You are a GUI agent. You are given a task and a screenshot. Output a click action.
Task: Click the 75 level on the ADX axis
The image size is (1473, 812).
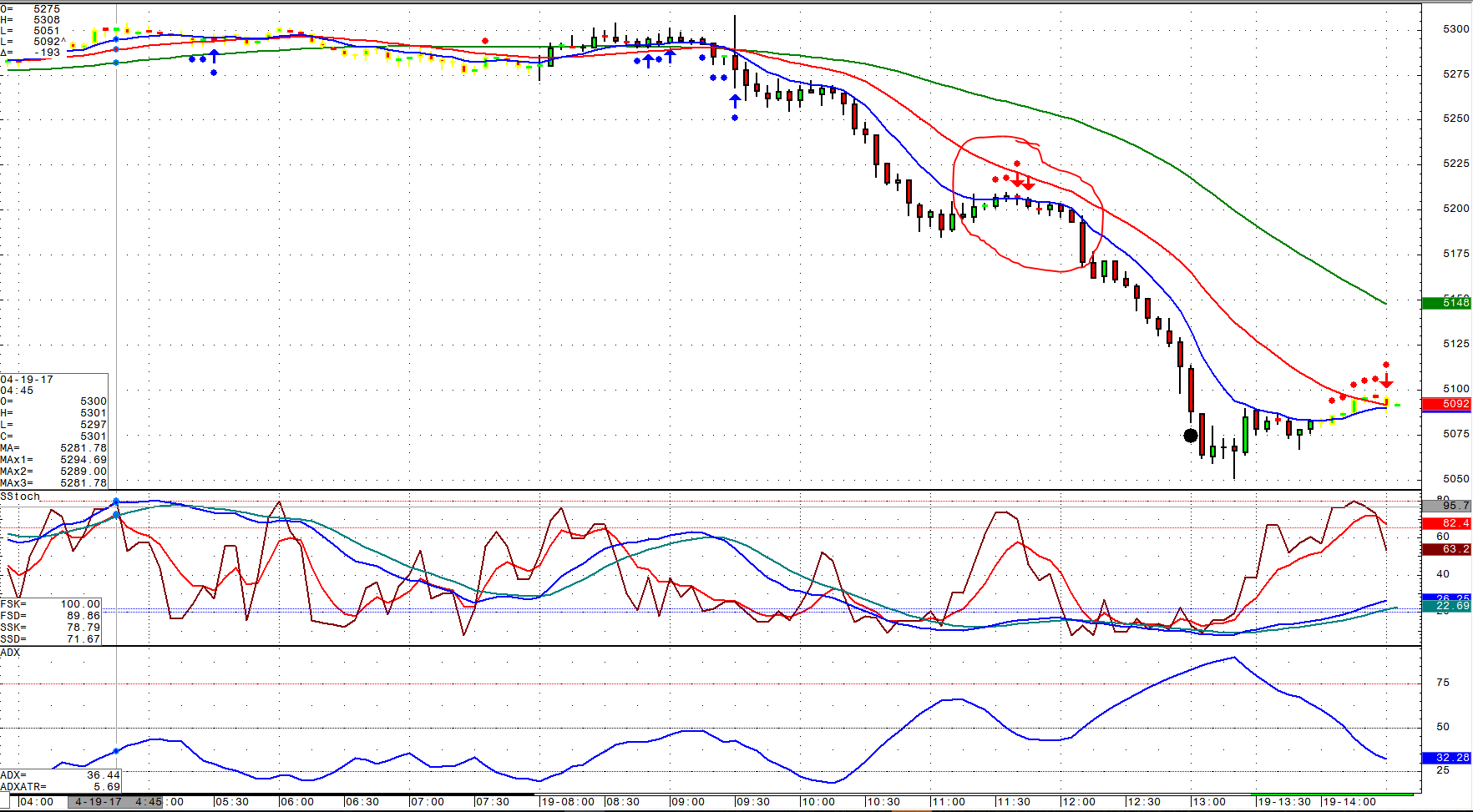(1442, 683)
